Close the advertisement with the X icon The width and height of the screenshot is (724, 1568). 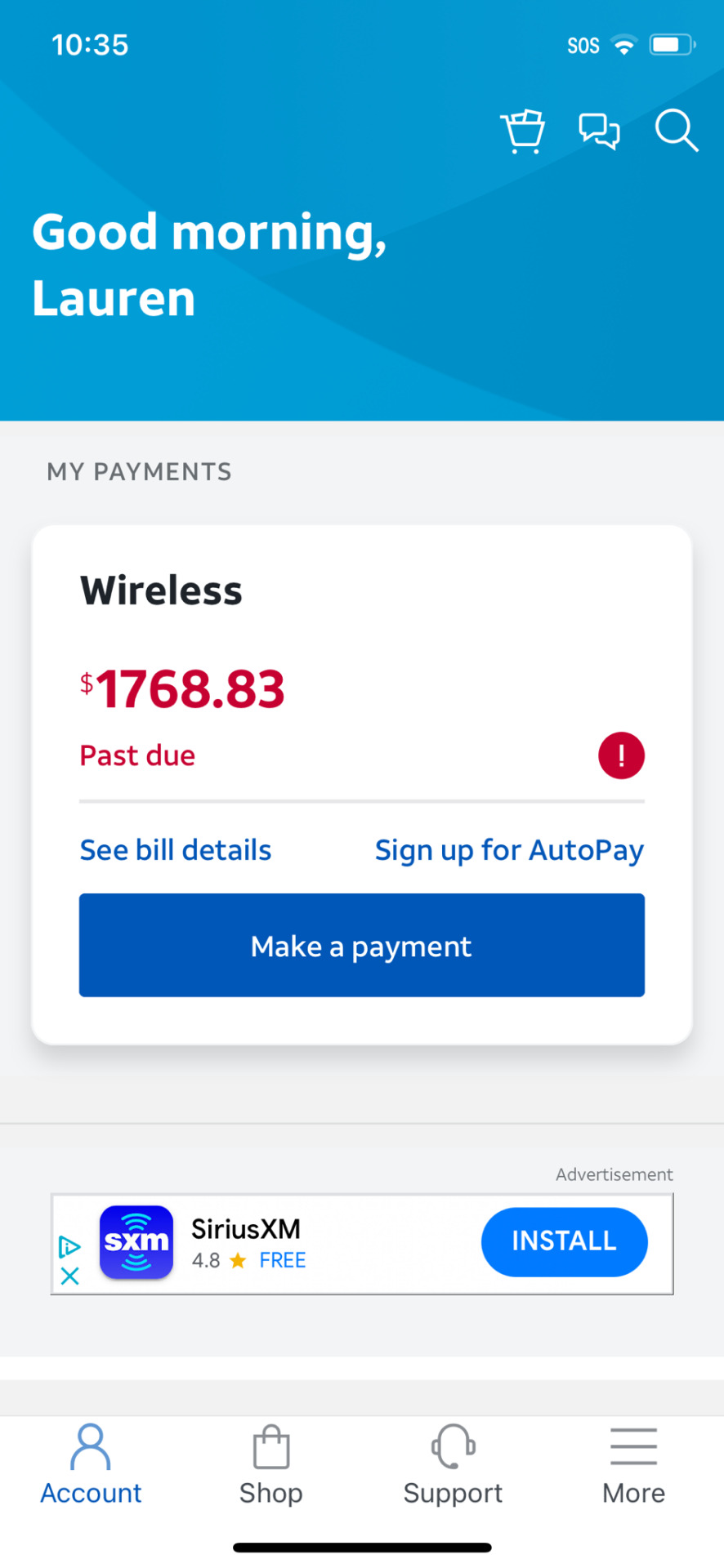point(69,1276)
